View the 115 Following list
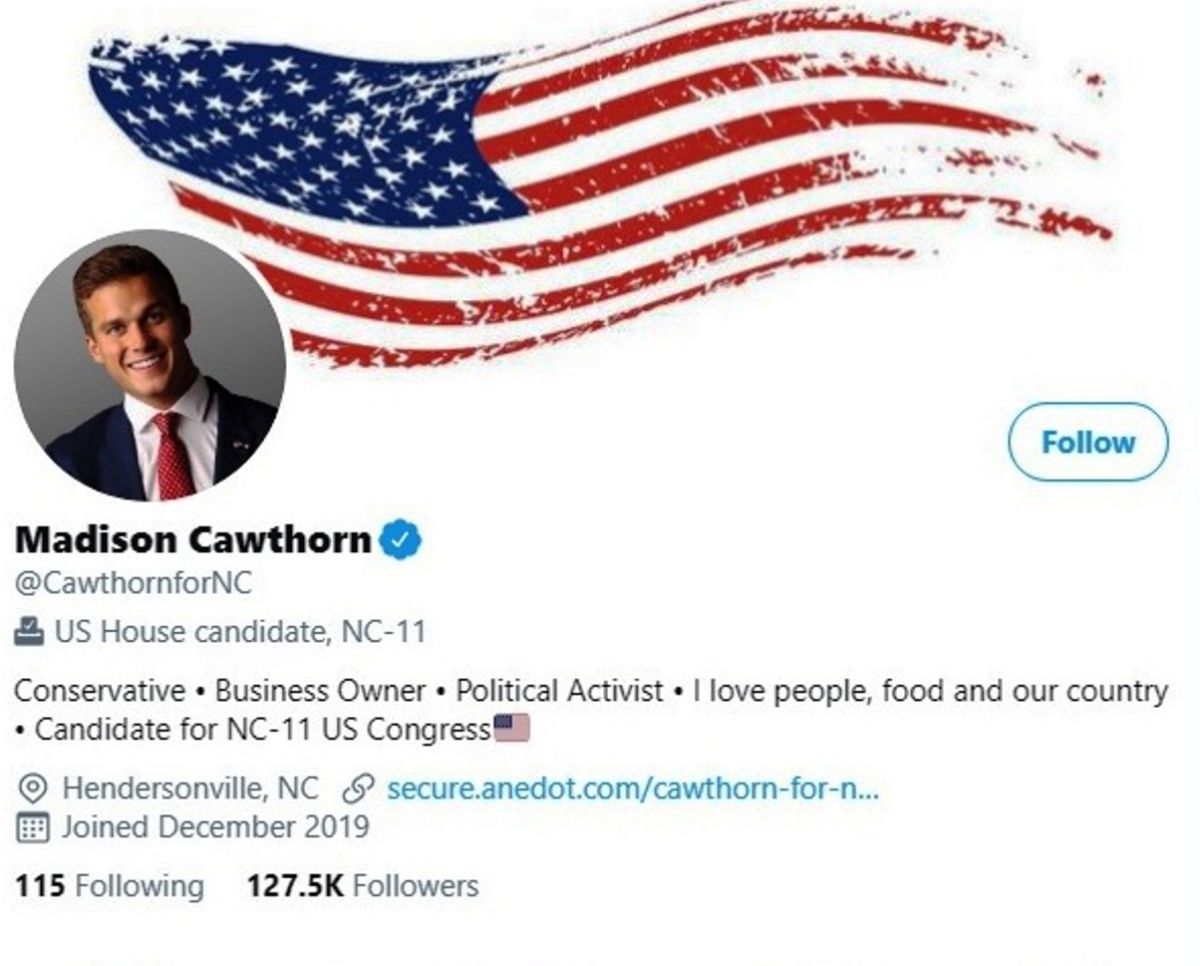The height and width of the screenshot is (966, 1200). 109,886
